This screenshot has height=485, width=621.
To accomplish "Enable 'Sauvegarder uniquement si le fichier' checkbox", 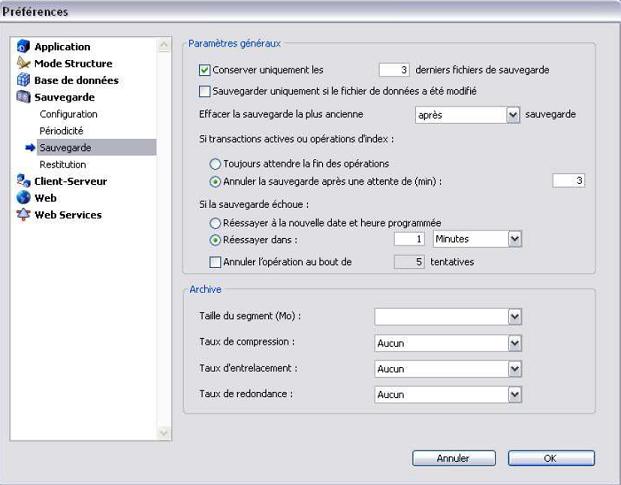I will 205,91.
